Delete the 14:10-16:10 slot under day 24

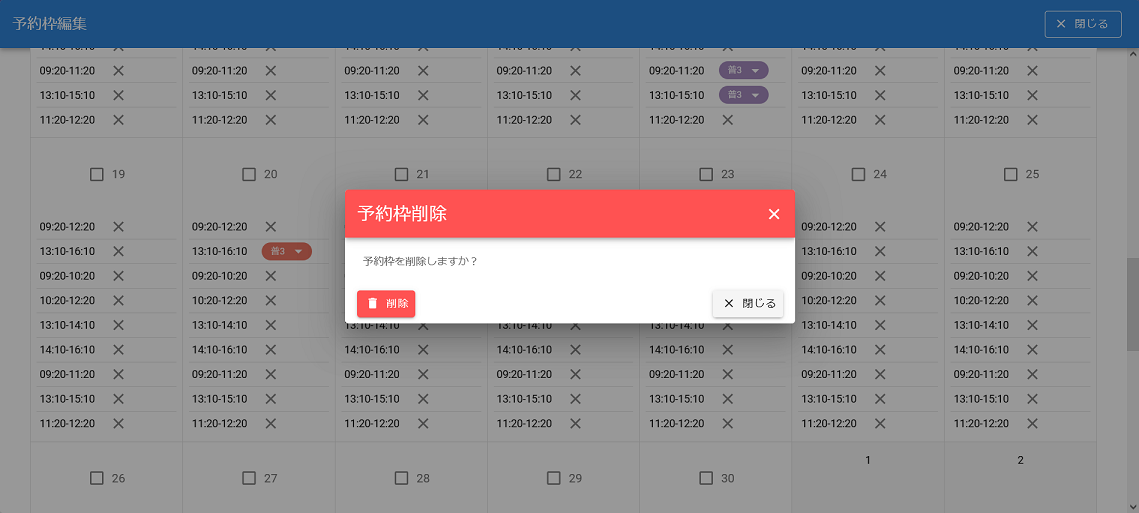tap(880, 350)
